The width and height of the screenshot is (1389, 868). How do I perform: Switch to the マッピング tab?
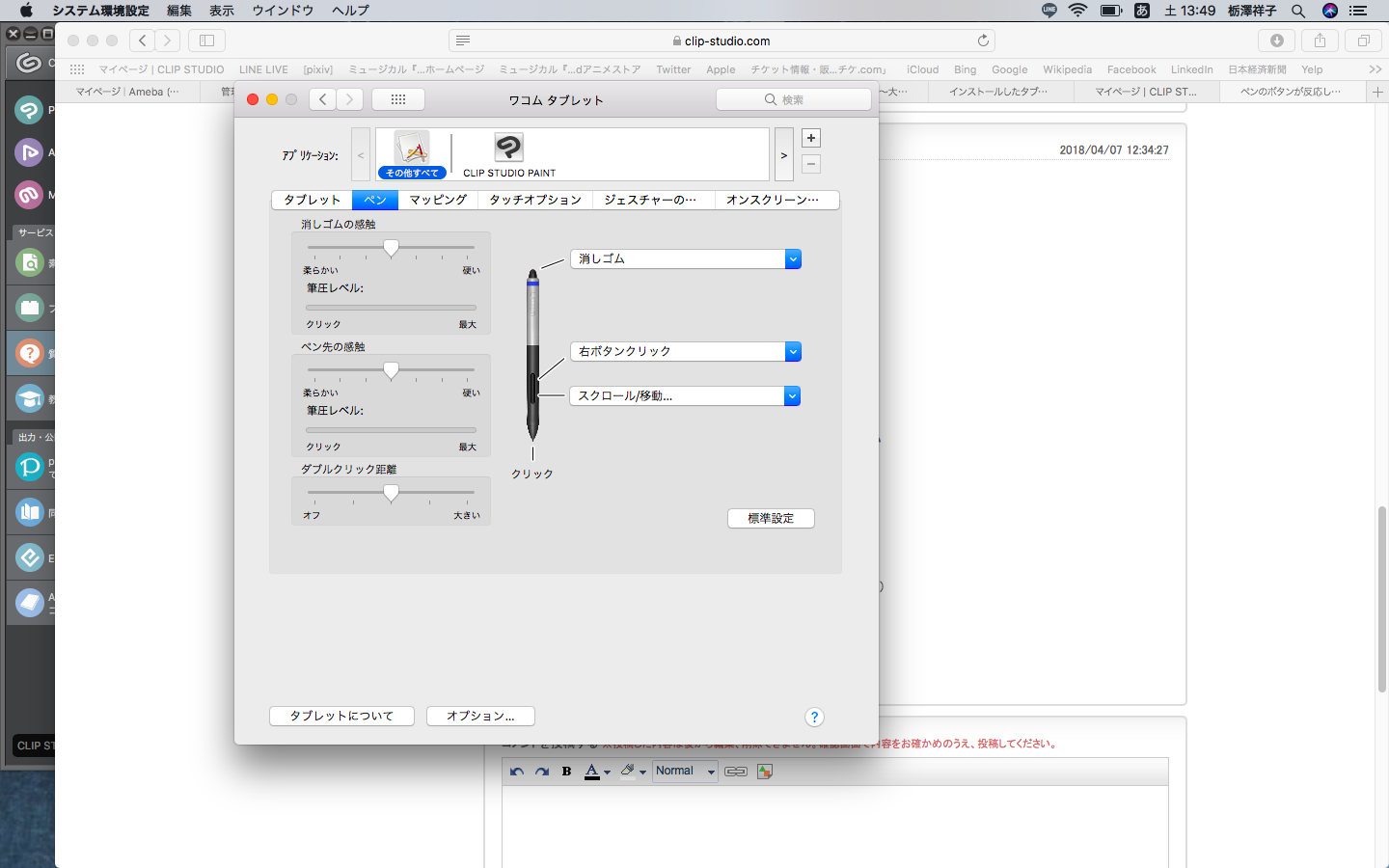click(438, 200)
